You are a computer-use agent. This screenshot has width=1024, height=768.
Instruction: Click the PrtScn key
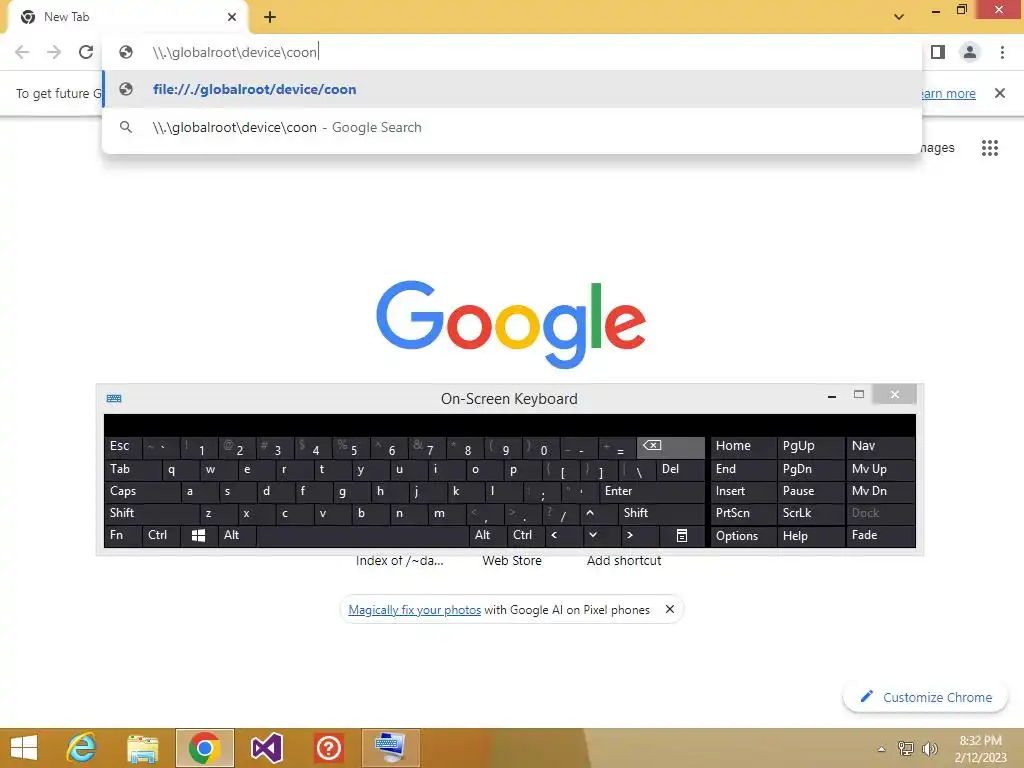(x=743, y=513)
